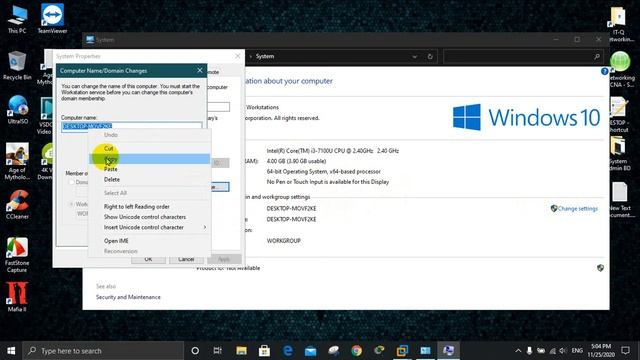Open volume control in system tray
Image resolution: width=640 pixels, height=360 pixels.
[563, 351]
